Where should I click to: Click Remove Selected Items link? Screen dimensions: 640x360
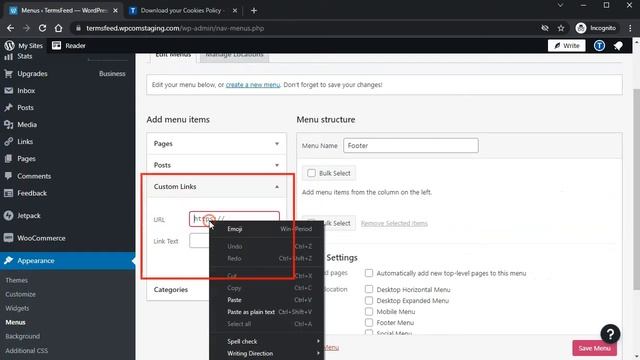click(x=394, y=223)
